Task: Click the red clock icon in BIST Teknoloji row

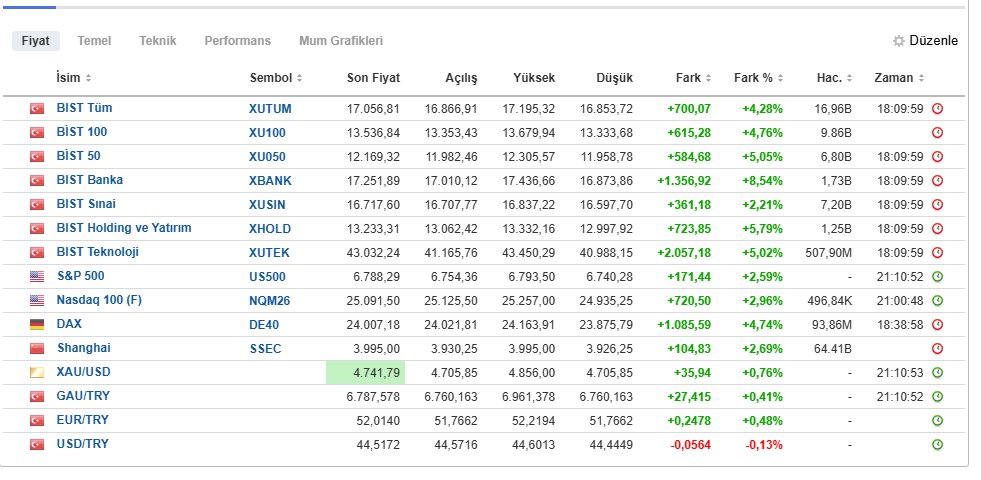Action: (x=937, y=253)
